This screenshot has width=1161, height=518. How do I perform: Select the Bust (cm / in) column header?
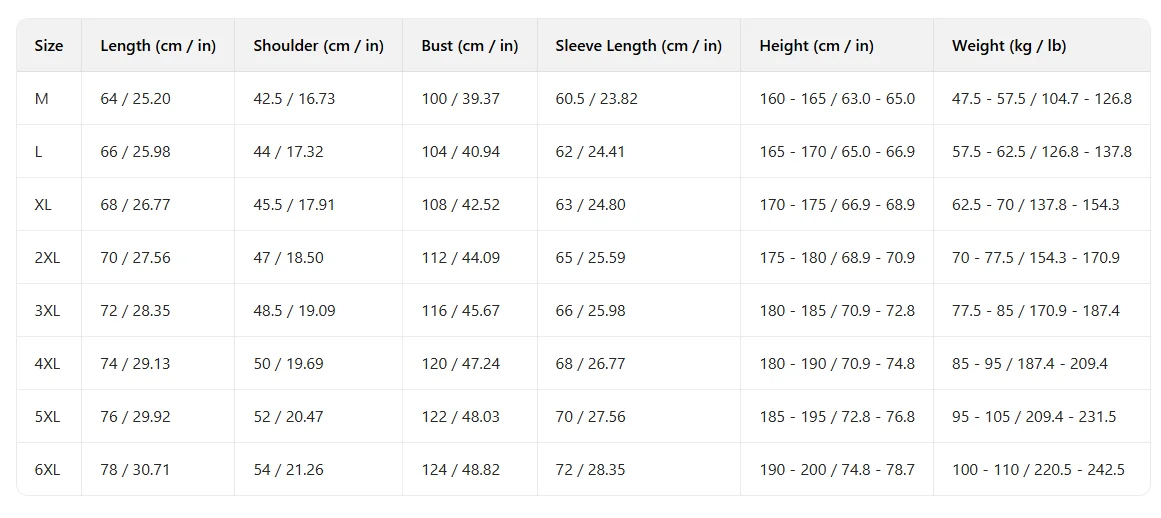pos(470,46)
